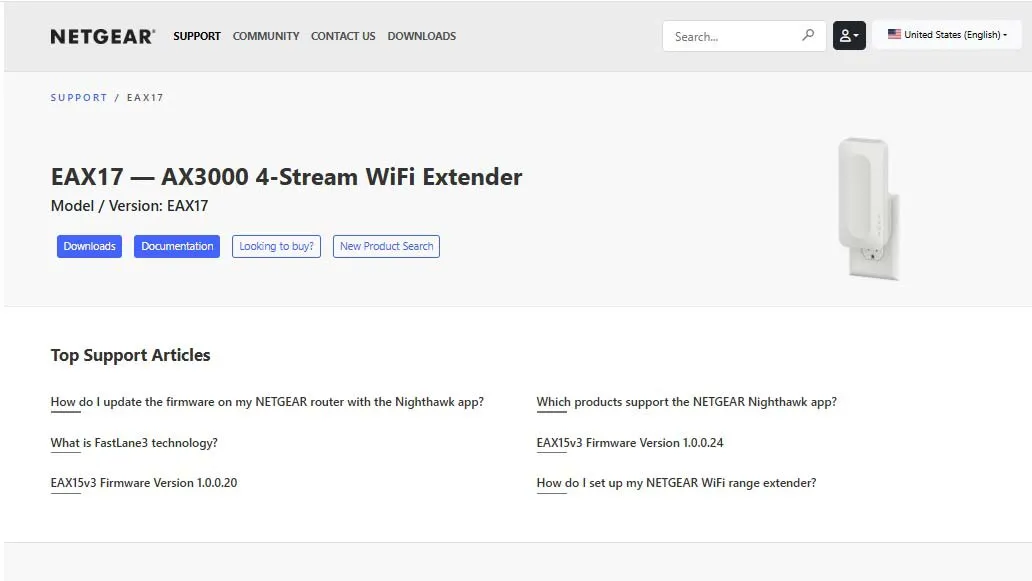Open the account sign-in icon

(x=845, y=36)
